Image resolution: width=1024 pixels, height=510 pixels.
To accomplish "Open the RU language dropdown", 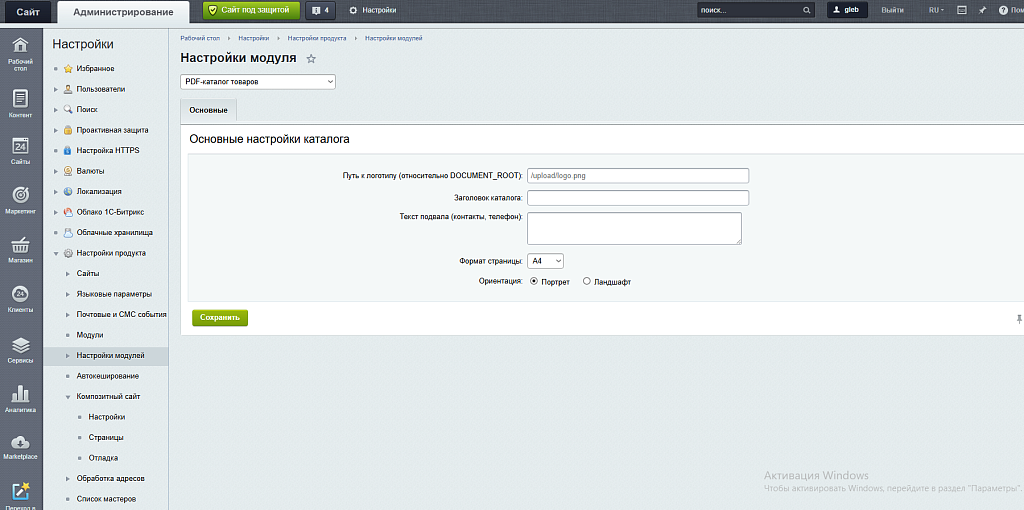I will click(936, 10).
